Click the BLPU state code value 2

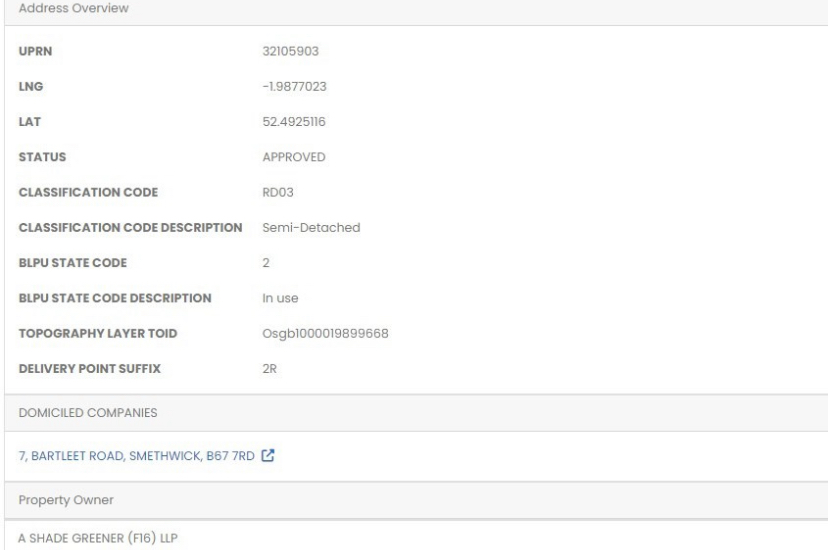pos(266,263)
